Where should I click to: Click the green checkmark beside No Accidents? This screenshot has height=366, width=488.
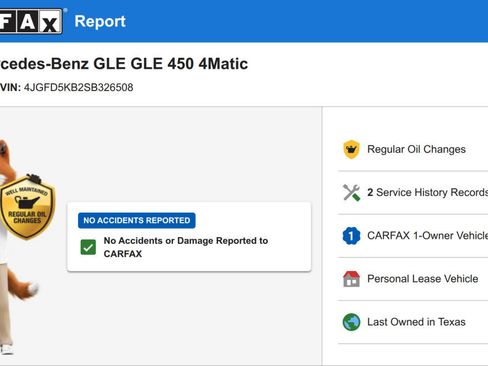pos(88,247)
